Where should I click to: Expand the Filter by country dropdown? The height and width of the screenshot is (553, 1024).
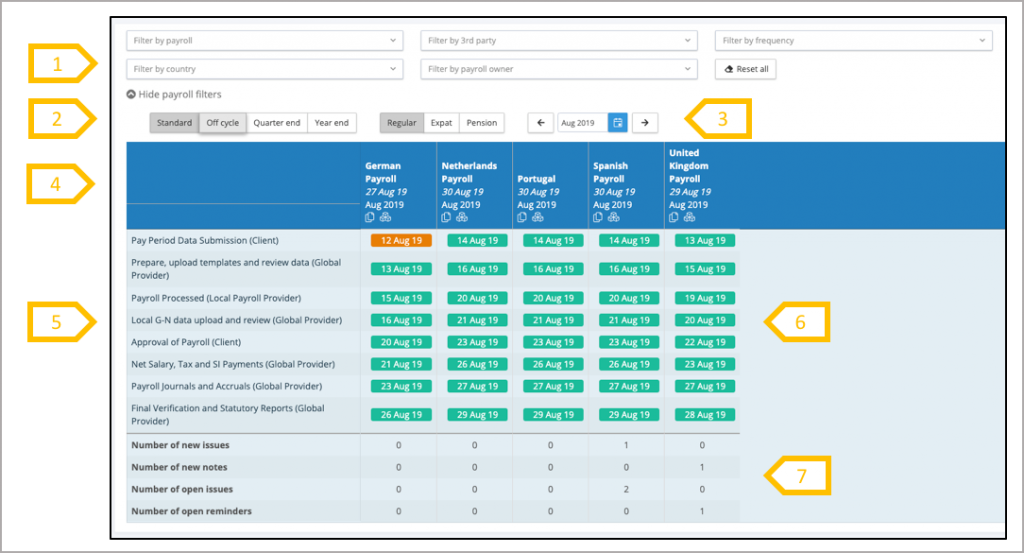point(265,69)
